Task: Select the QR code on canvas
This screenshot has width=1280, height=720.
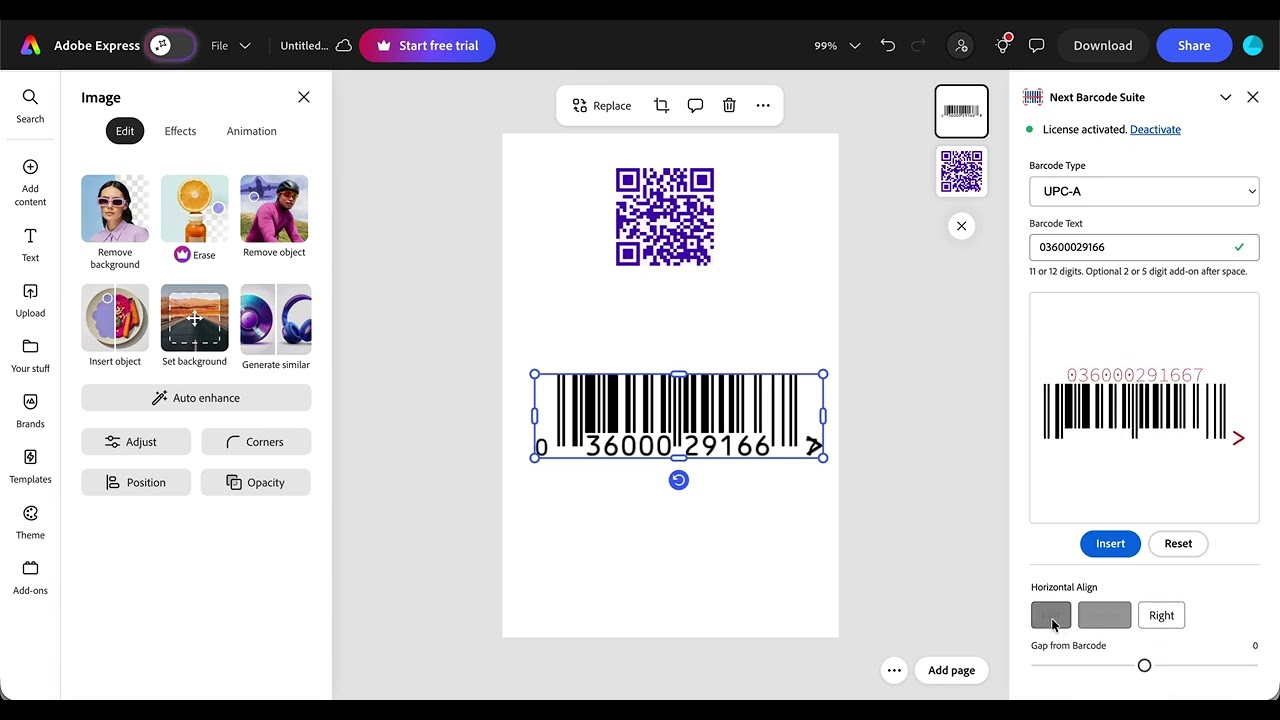Action: (665, 217)
